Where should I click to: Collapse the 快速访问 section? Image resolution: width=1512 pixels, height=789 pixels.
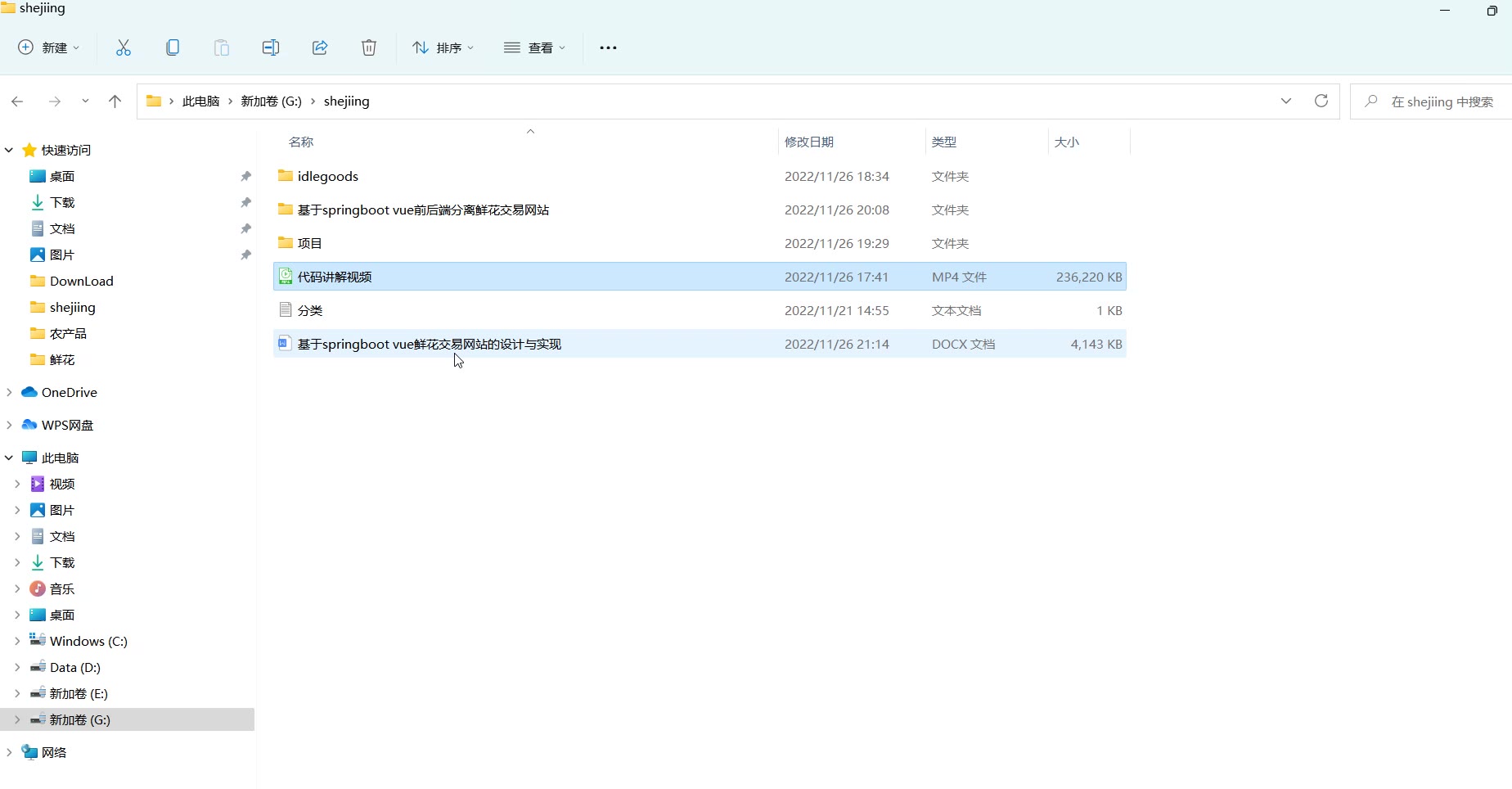pos(9,151)
